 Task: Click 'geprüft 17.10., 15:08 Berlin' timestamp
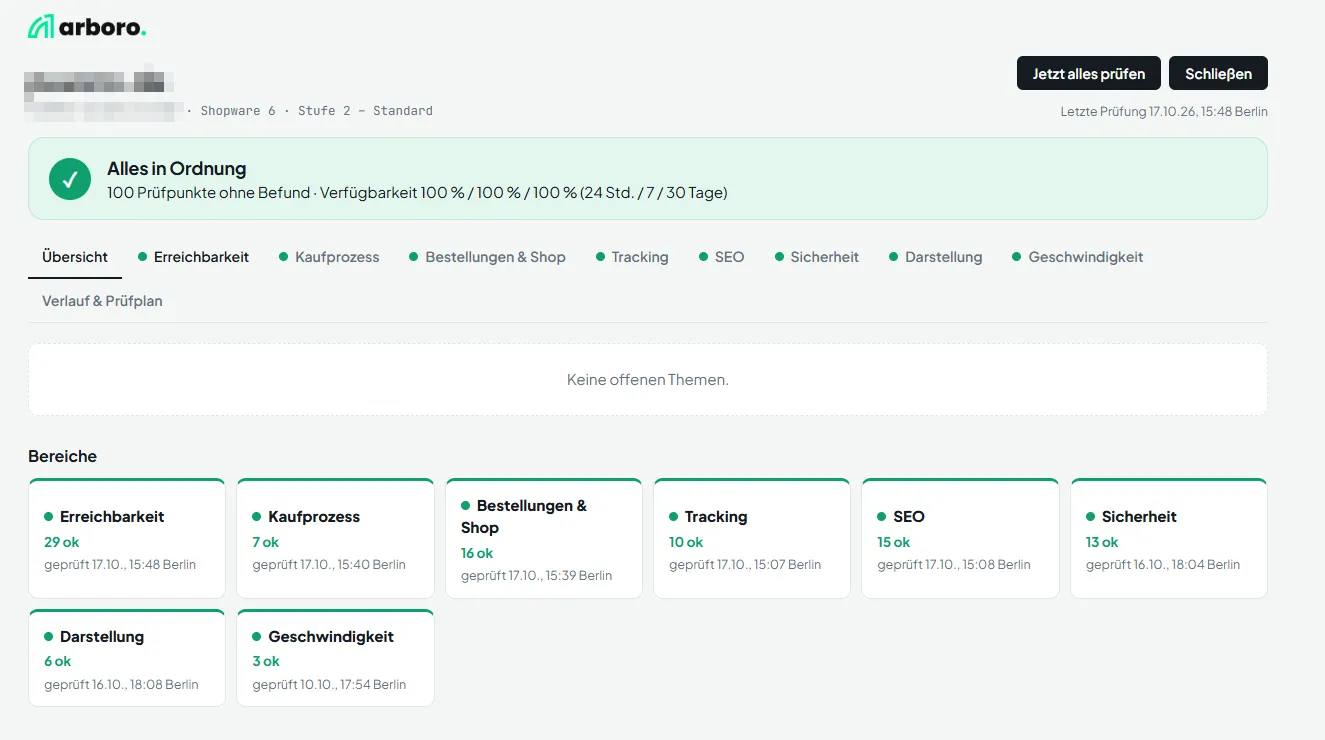point(954,565)
